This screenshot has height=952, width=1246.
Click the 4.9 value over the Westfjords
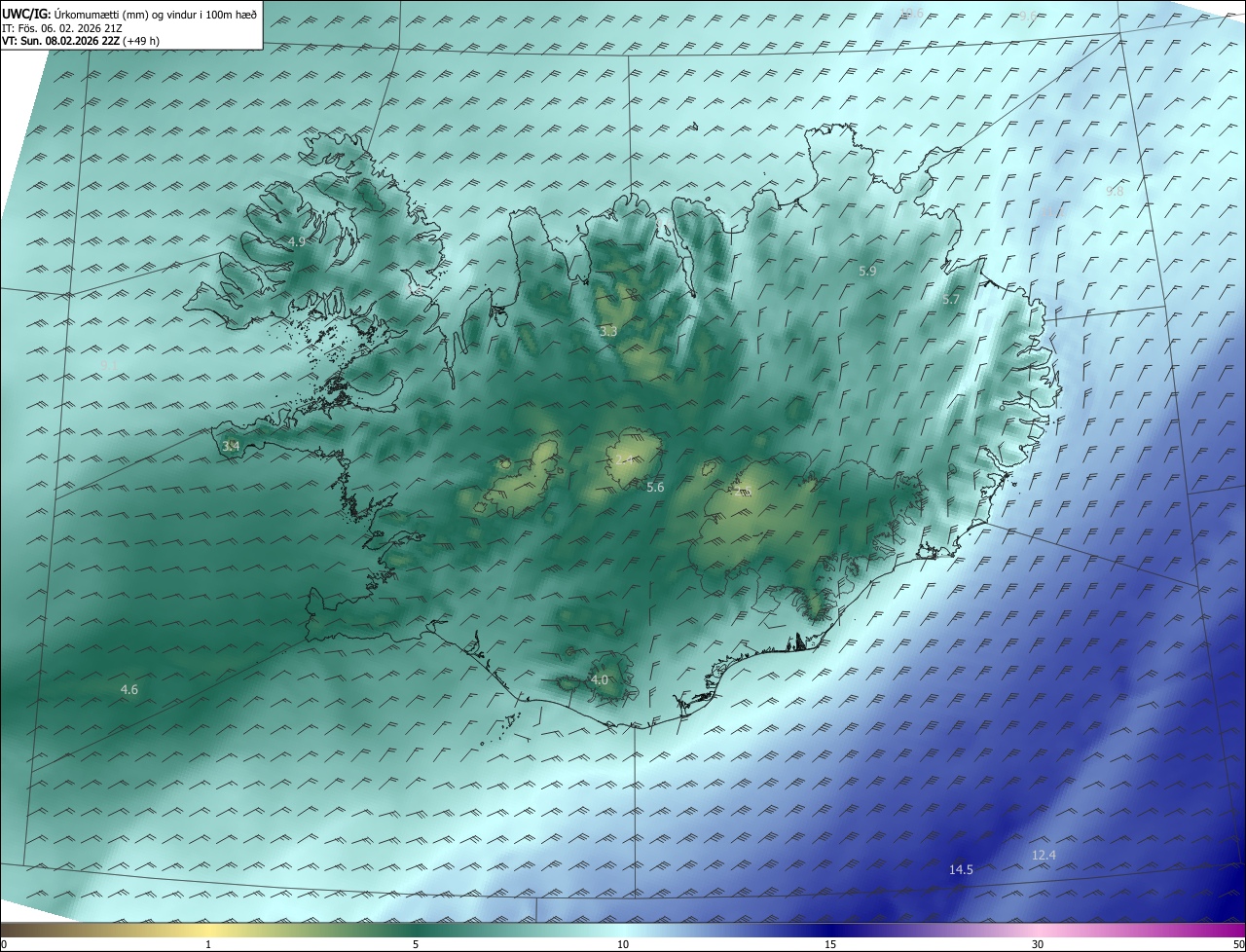[x=297, y=241]
